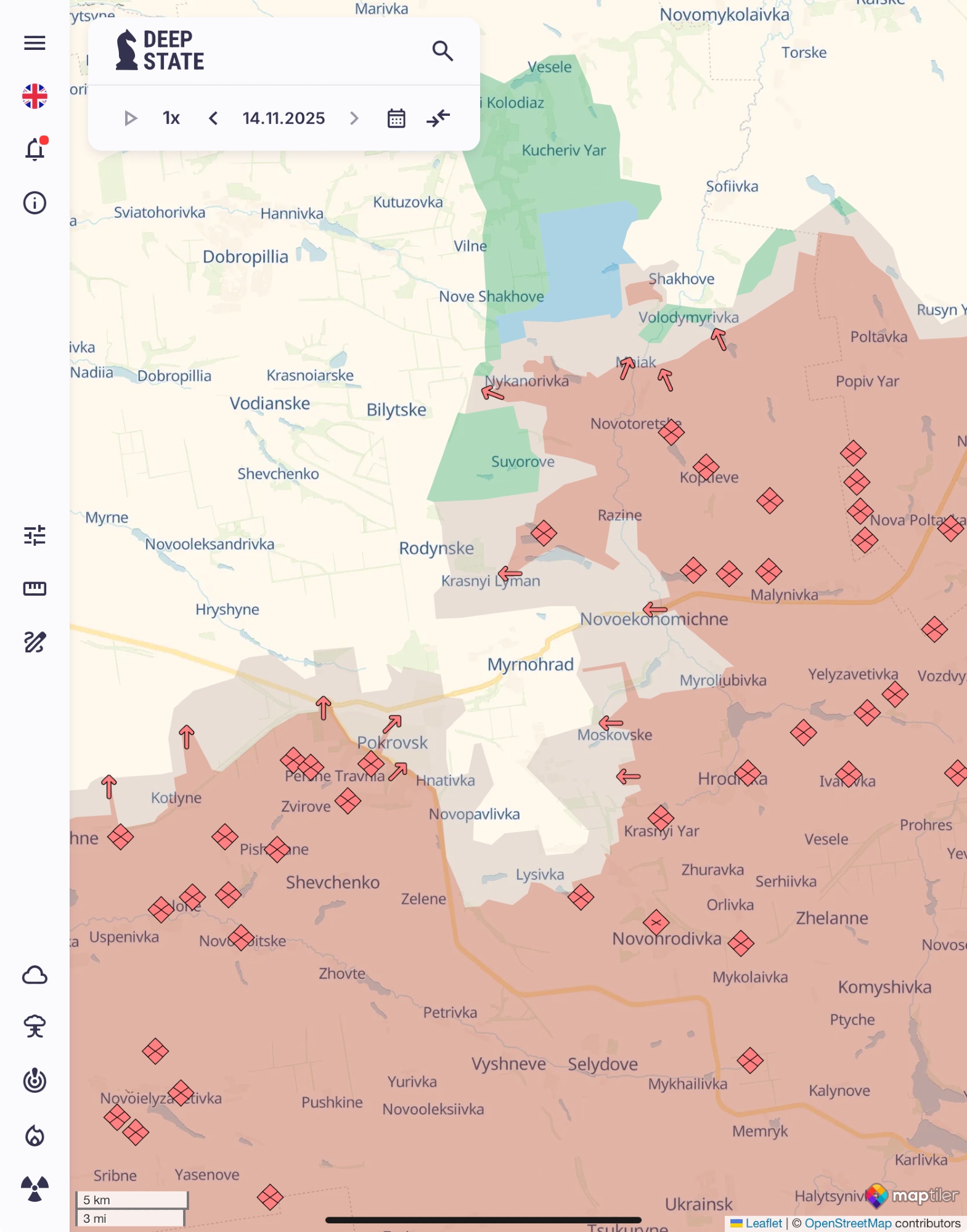Toggle the nuclear explosion mushroom layer

click(x=35, y=1027)
